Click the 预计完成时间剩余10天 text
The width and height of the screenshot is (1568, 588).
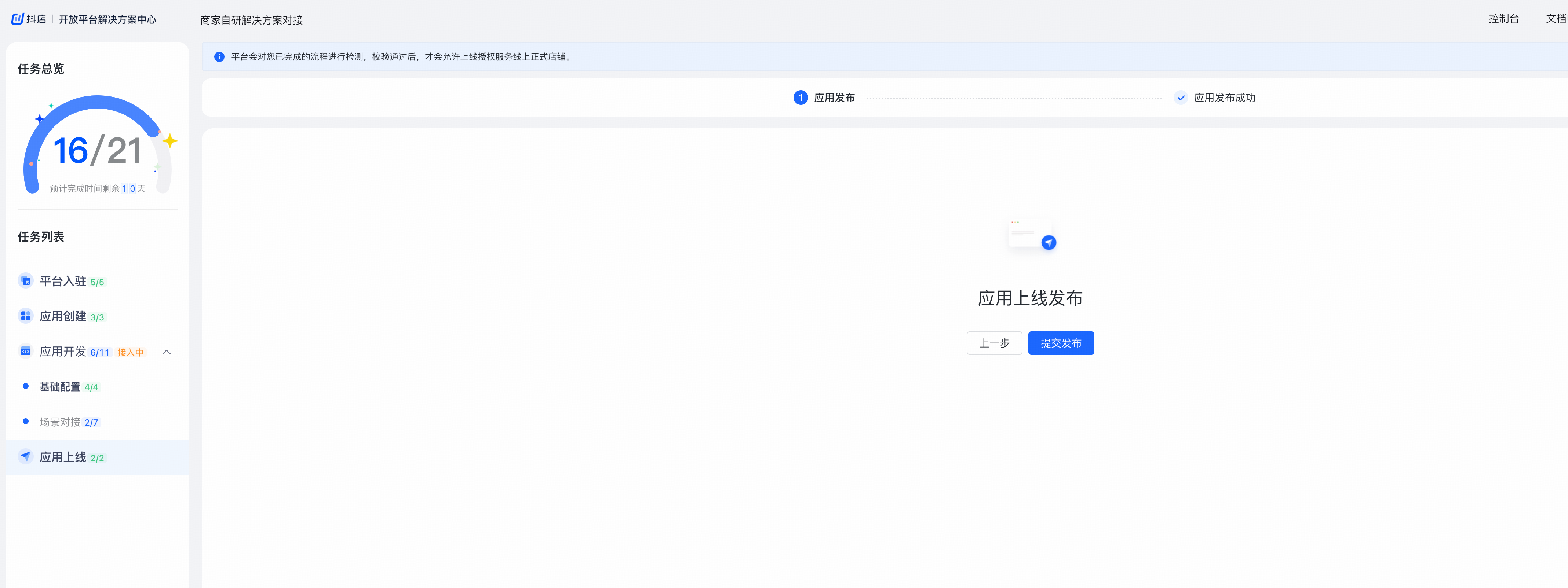97,188
